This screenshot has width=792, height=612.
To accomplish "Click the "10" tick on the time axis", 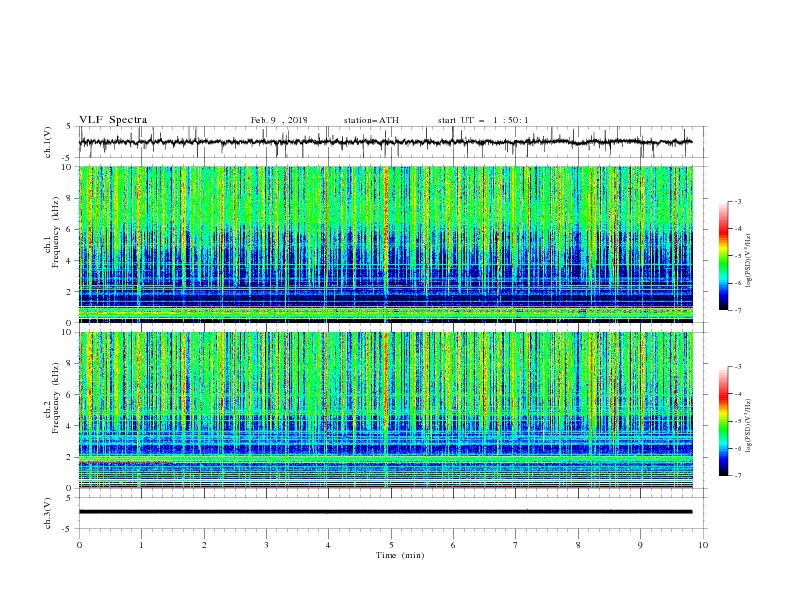I will (x=703, y=545).
